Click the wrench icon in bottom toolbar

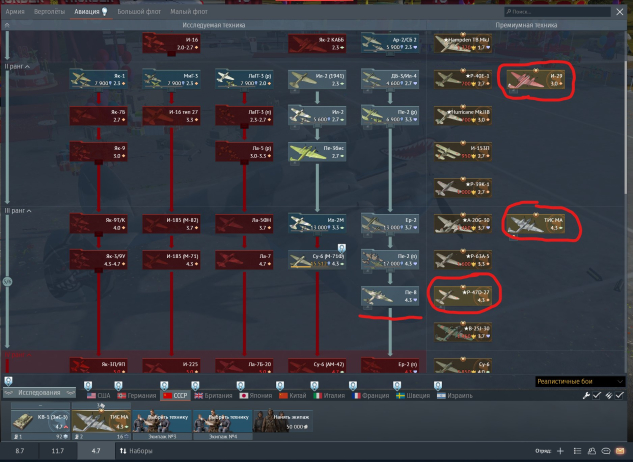coord(587,396)
